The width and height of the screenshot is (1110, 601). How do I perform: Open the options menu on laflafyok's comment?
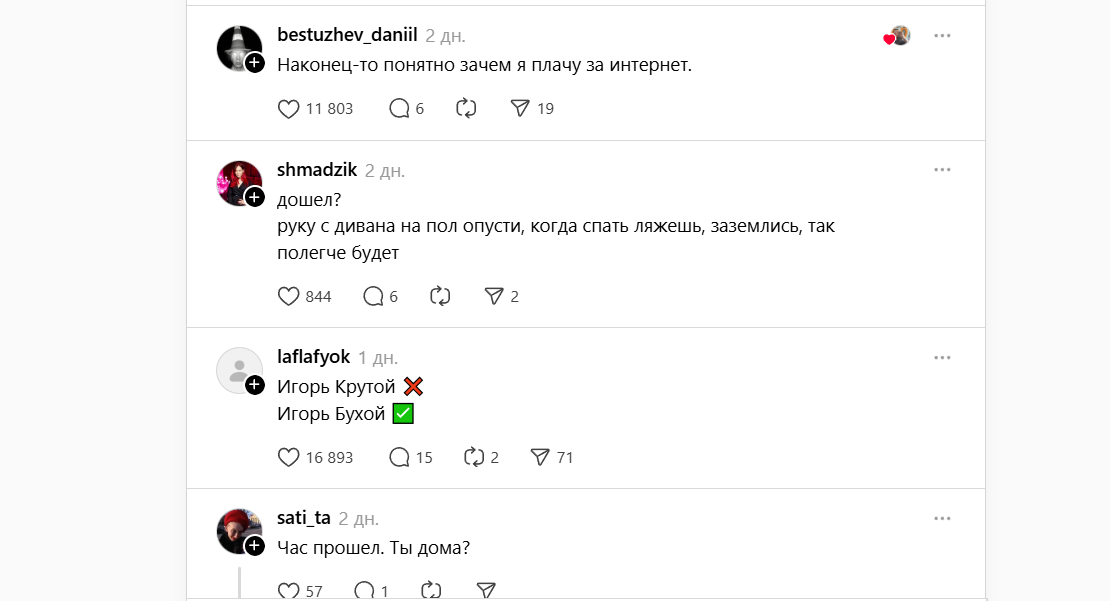click(x=941, y=357)
